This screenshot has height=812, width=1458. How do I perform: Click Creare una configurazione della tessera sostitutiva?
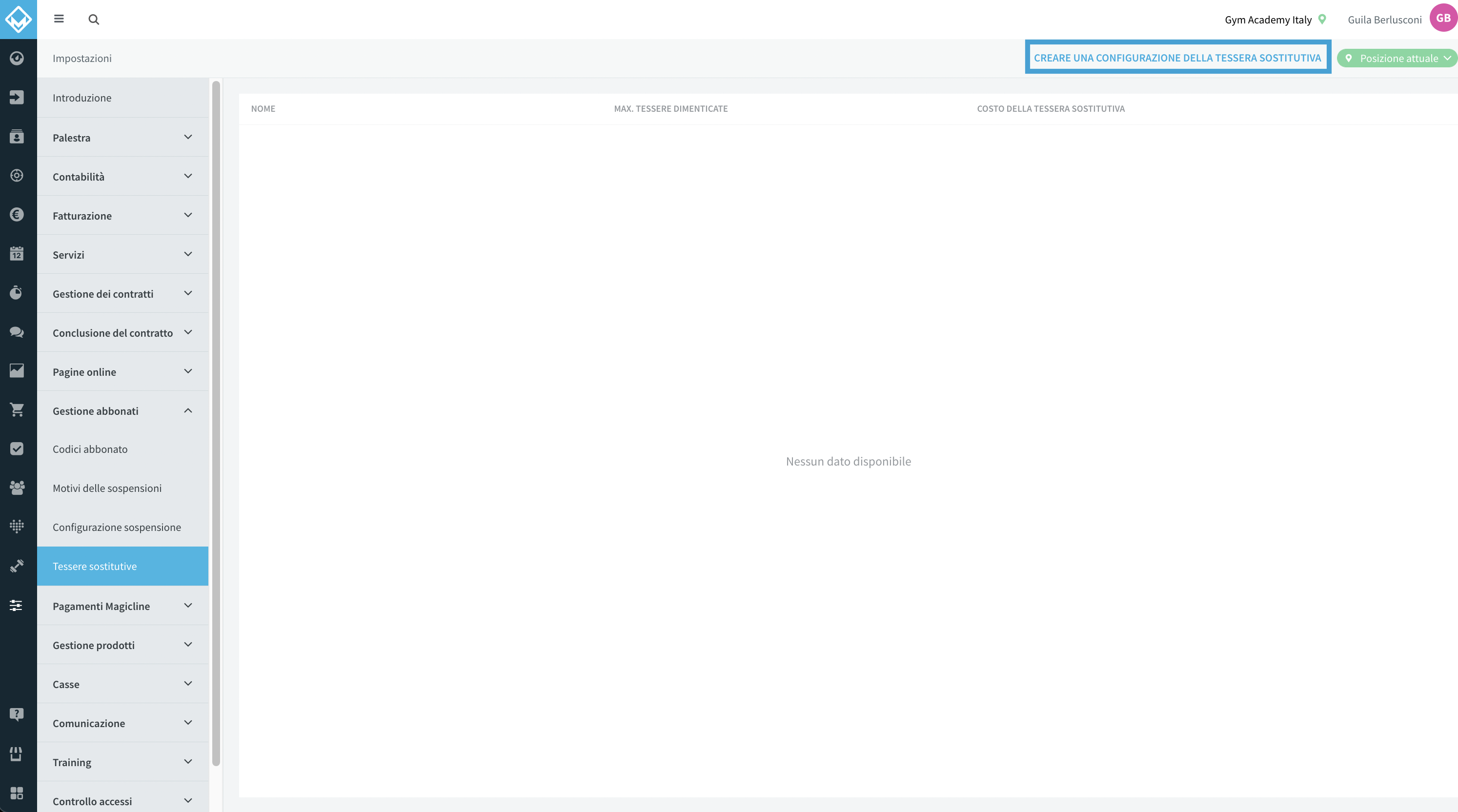click(x=1177, y=58)
